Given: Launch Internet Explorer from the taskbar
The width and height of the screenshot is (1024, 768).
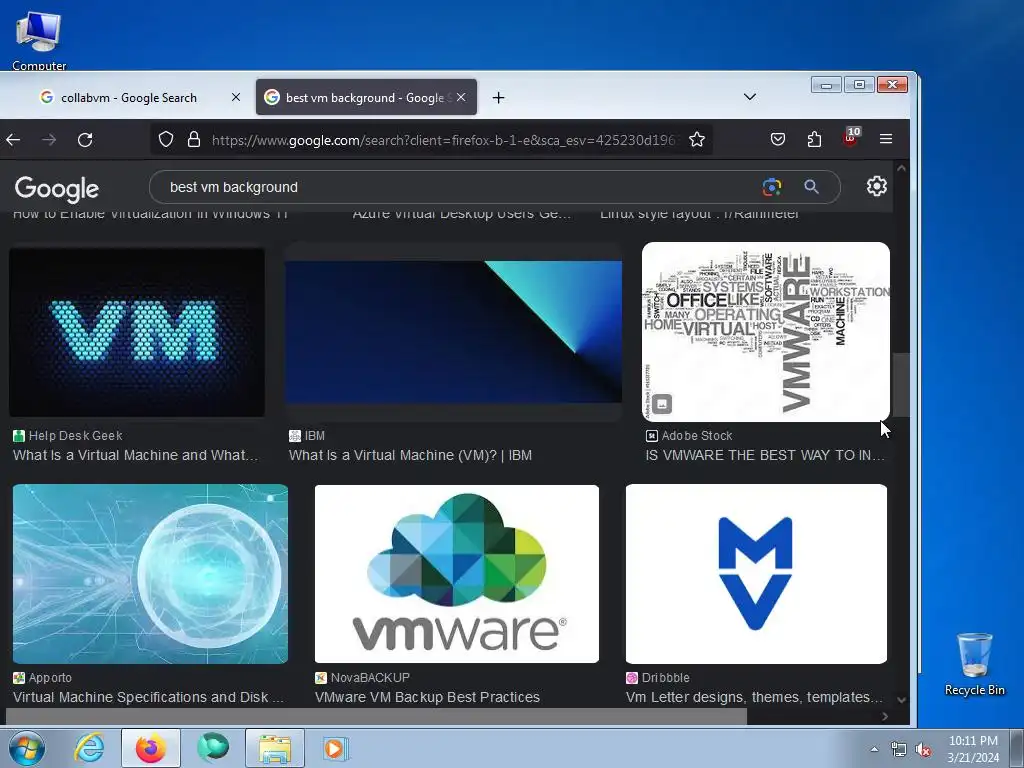Looking at the screenshot, I should pos(88,748).
